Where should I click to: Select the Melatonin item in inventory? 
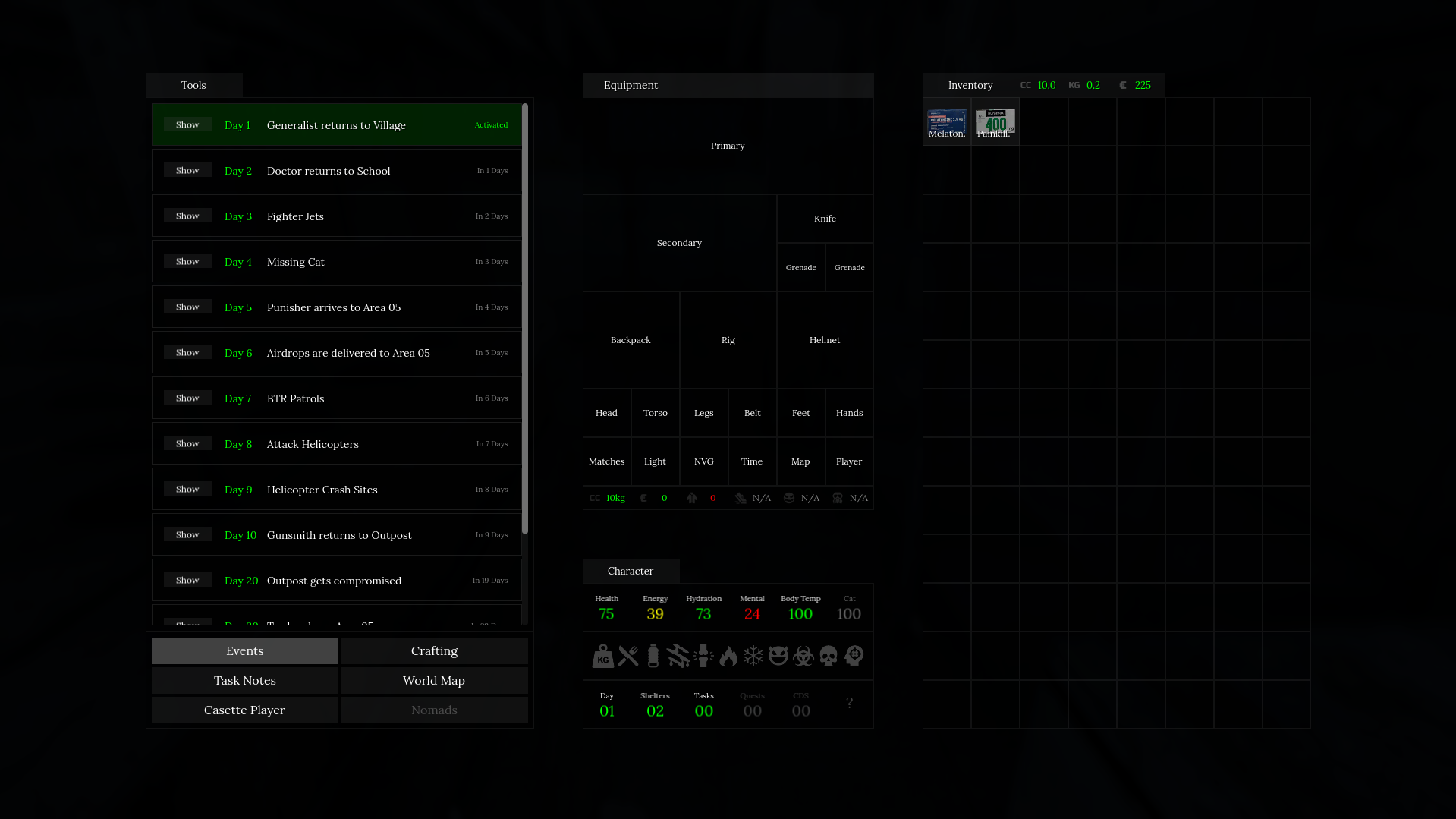pos(947,122)
